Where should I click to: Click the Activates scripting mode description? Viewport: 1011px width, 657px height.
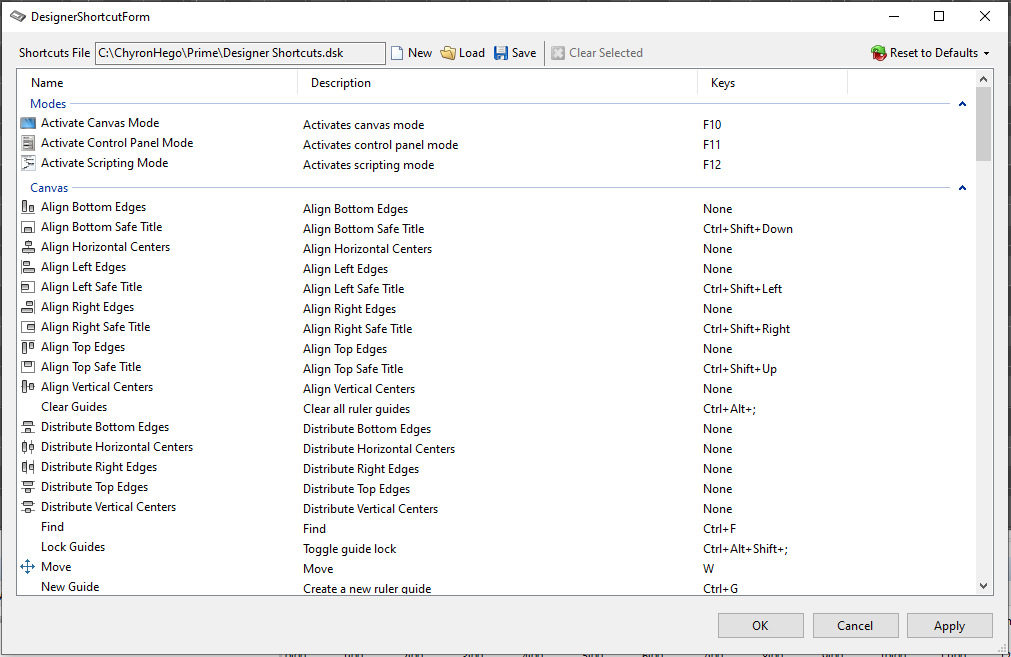click(369, 165)
